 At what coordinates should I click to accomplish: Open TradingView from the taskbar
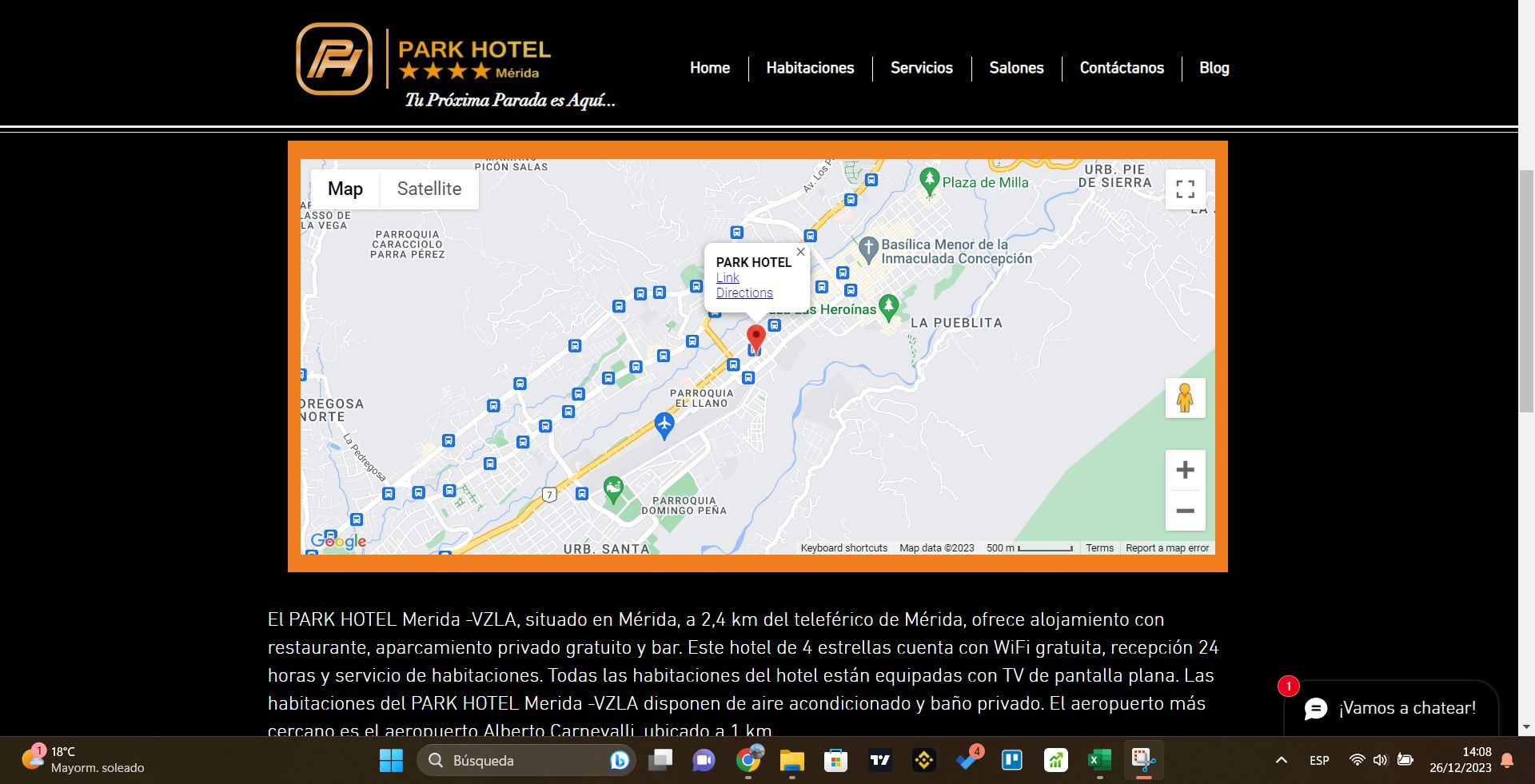pos(879,760)
